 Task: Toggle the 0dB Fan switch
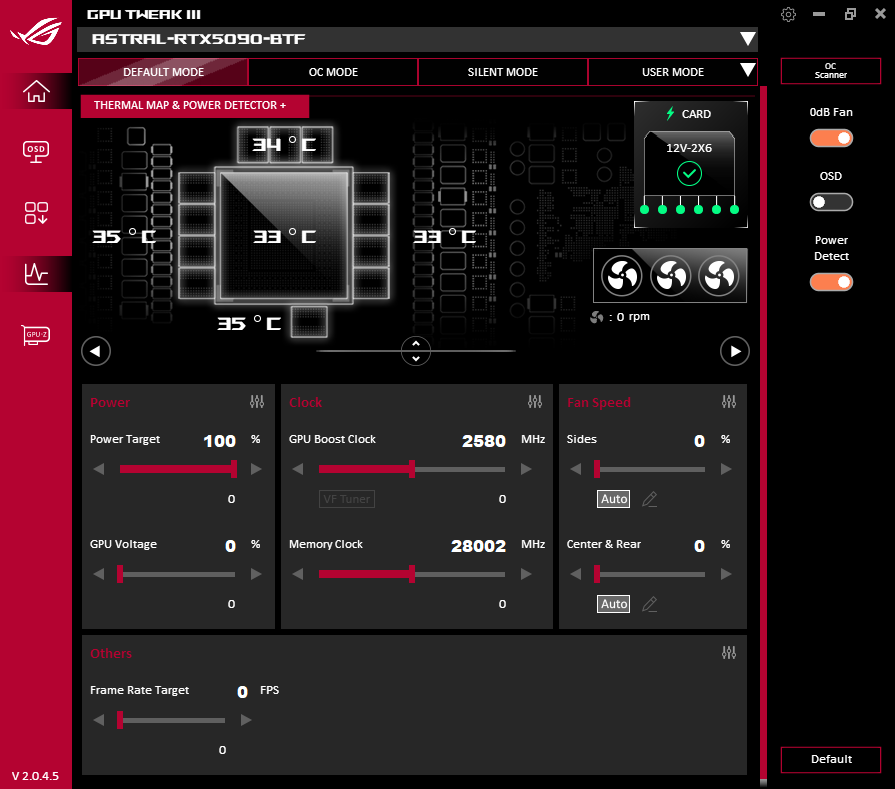(831, 138)
